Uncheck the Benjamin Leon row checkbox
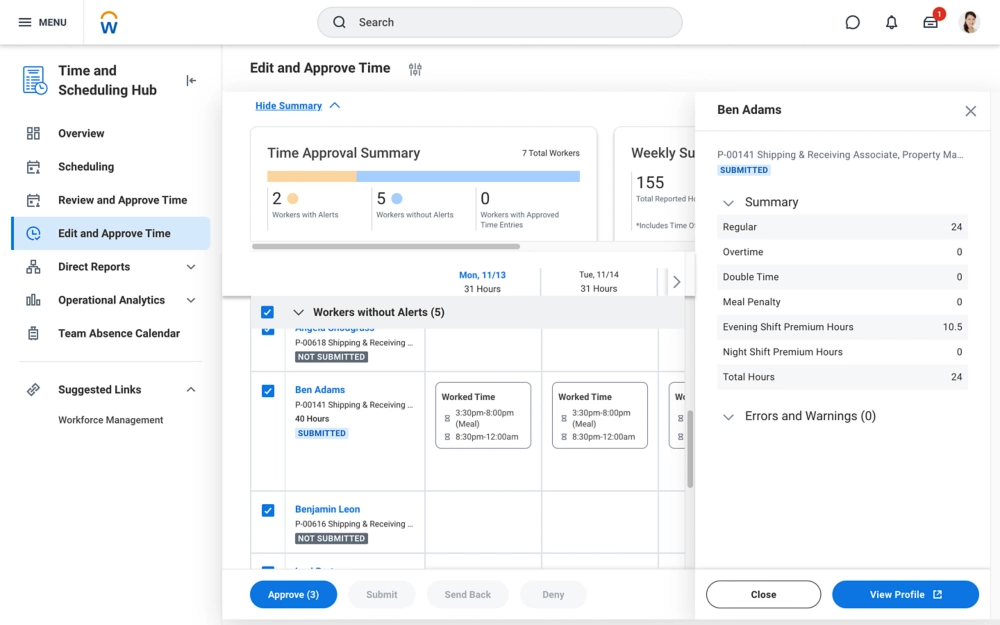Screen dimensions: 1000x625 267,510
